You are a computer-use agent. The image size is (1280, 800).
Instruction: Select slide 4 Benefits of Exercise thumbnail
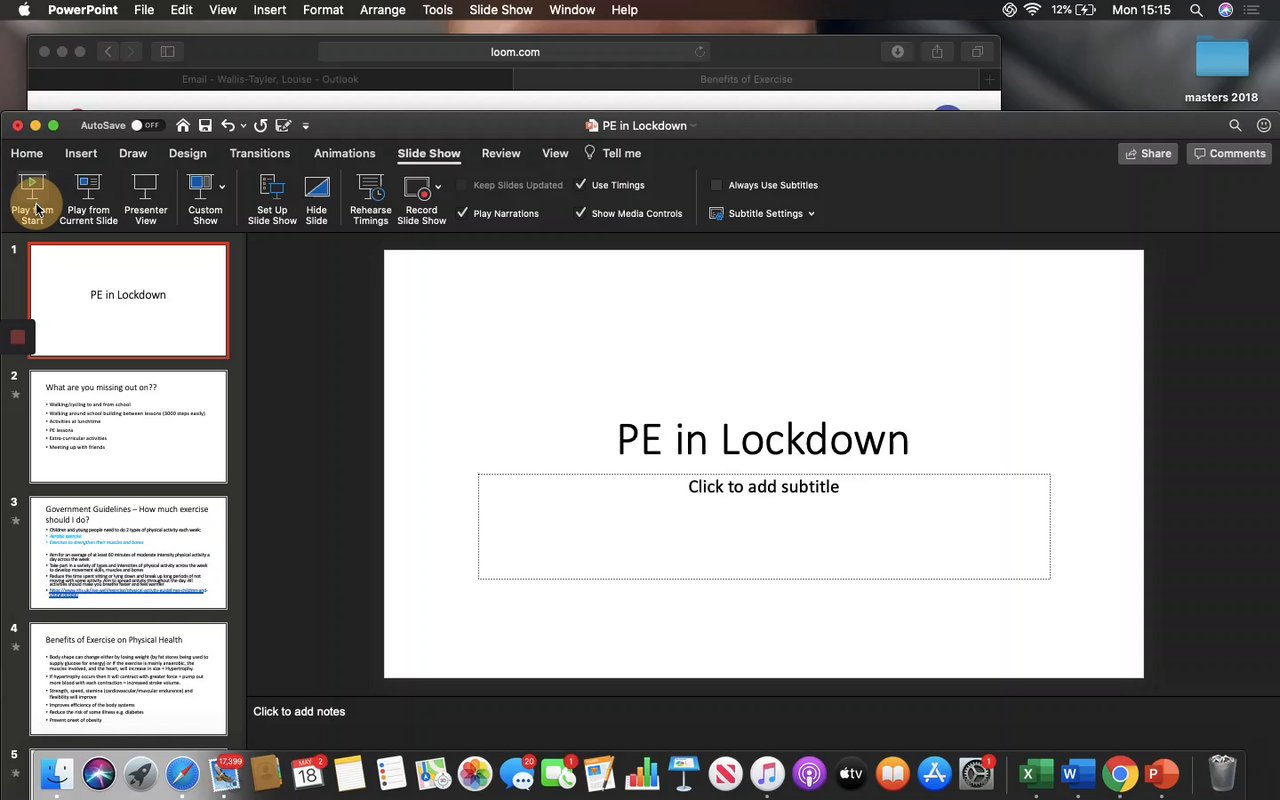pos(128,679)
